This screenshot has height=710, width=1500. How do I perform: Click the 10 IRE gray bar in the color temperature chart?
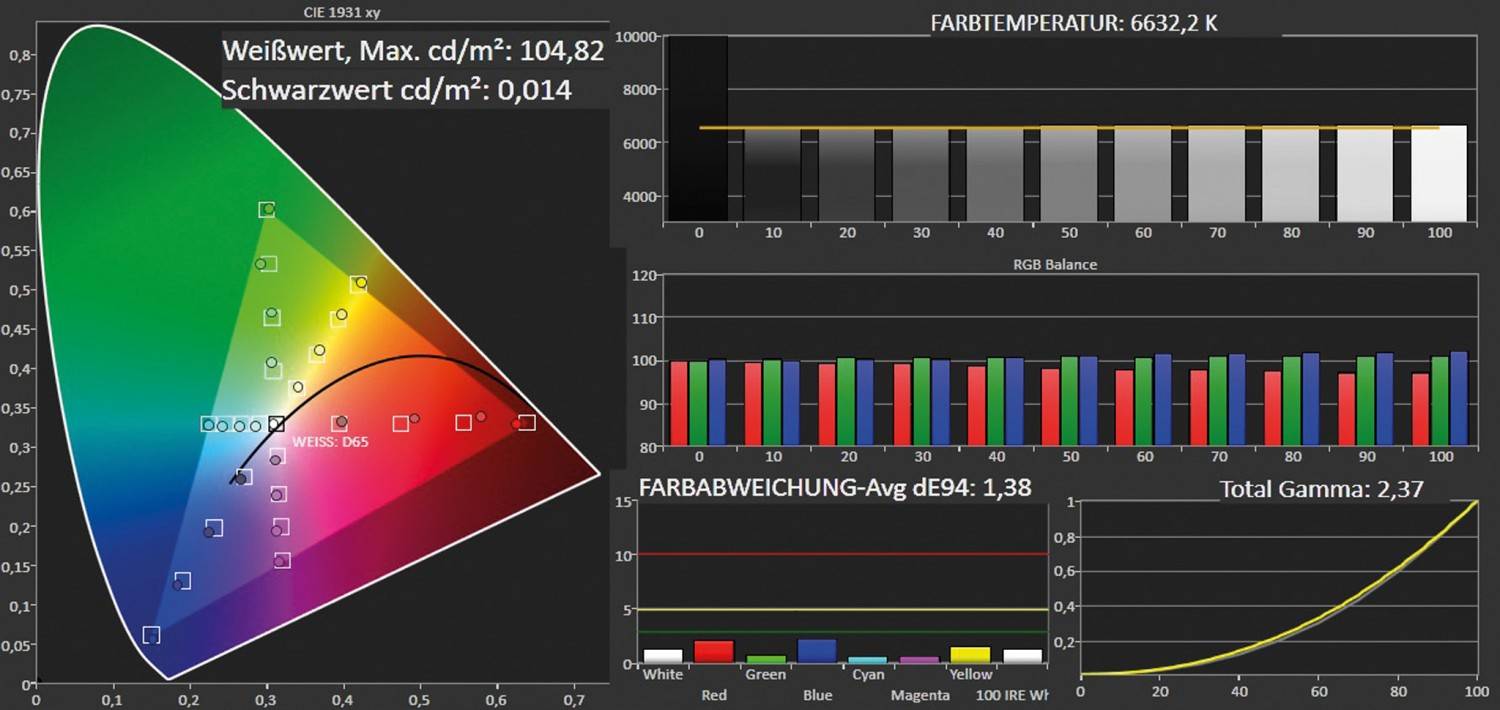(x=772, y=174)
